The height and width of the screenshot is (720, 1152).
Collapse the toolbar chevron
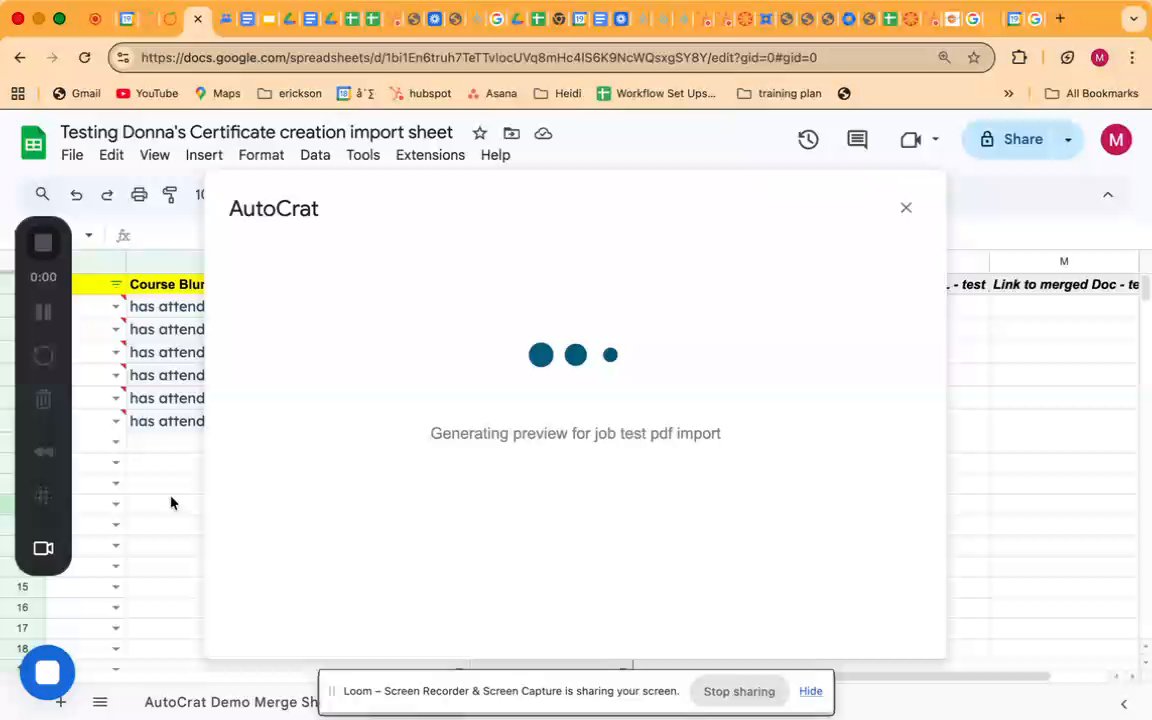tap(1108, 195)
